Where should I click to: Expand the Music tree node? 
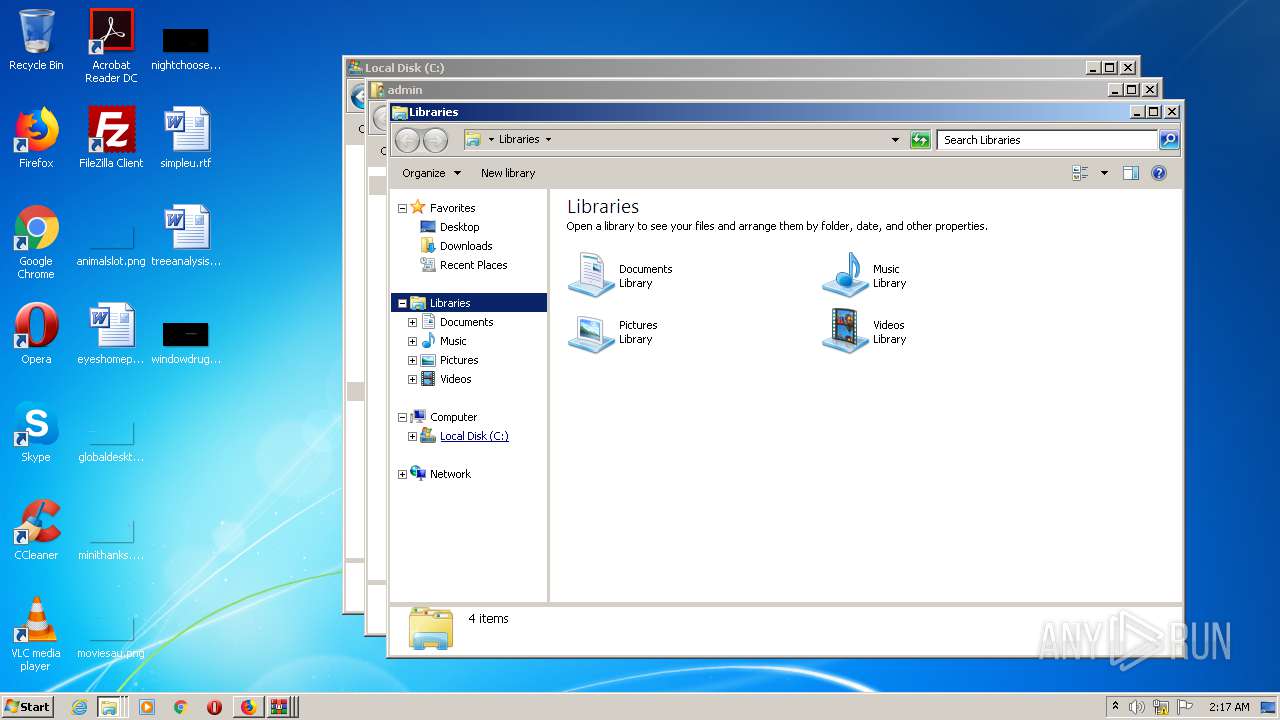click(x=412, y=341)
